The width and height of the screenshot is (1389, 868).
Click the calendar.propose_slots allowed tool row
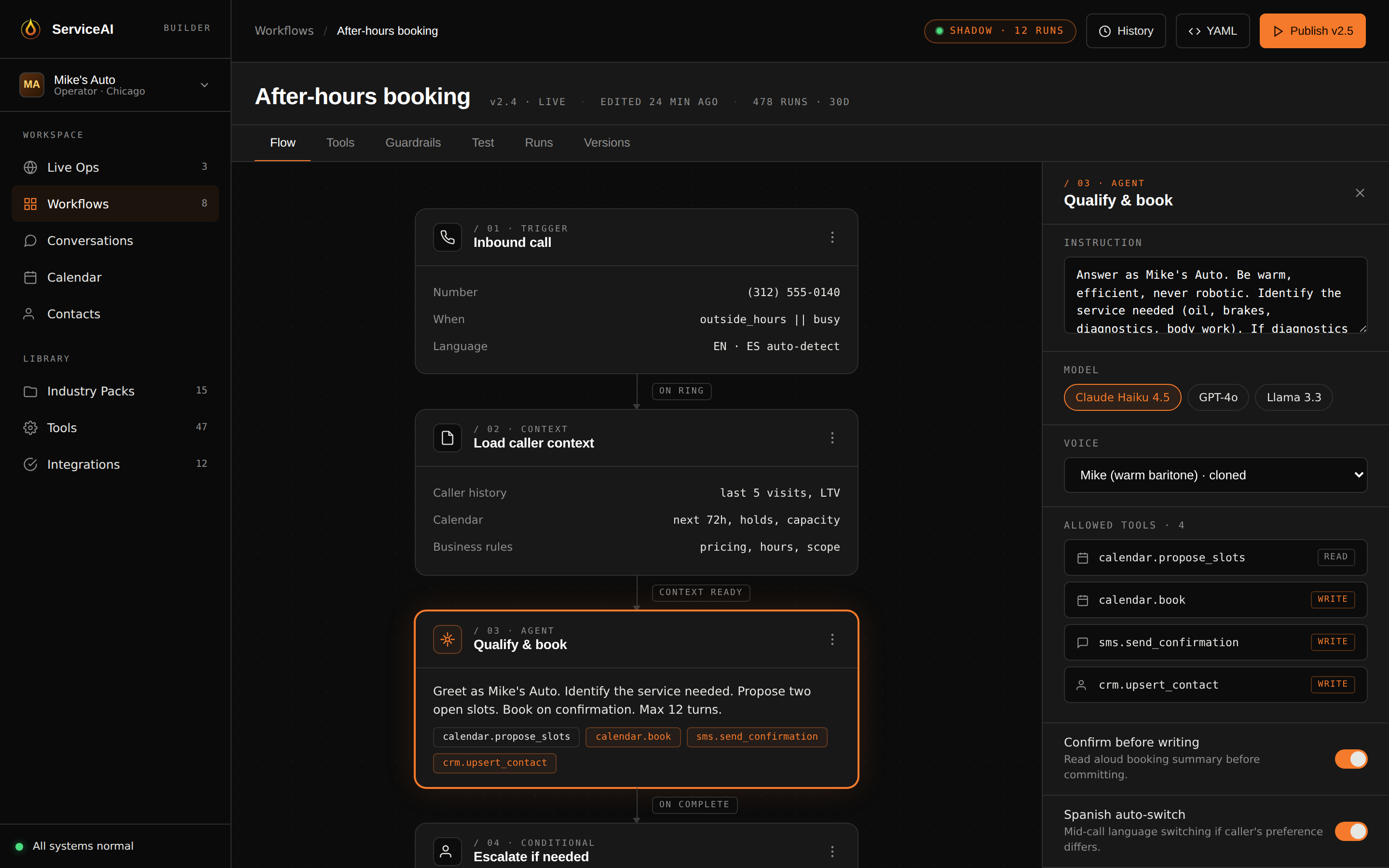pyautogui.click(x=1215, y=557)
